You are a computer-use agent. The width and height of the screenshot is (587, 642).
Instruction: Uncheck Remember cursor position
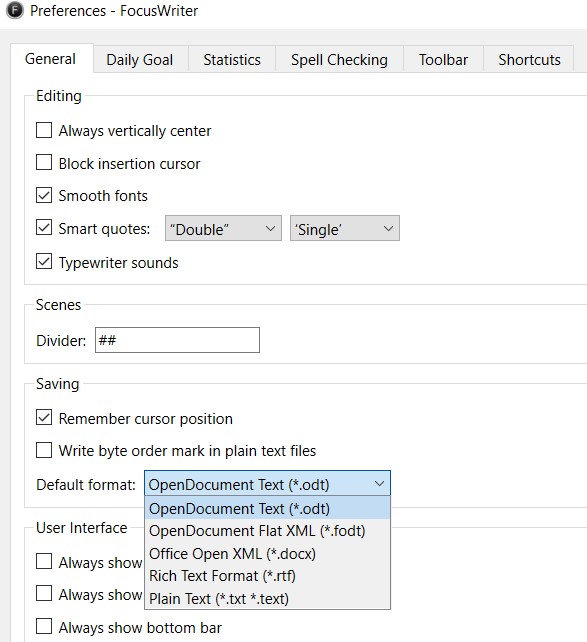[x=44, y=417]
